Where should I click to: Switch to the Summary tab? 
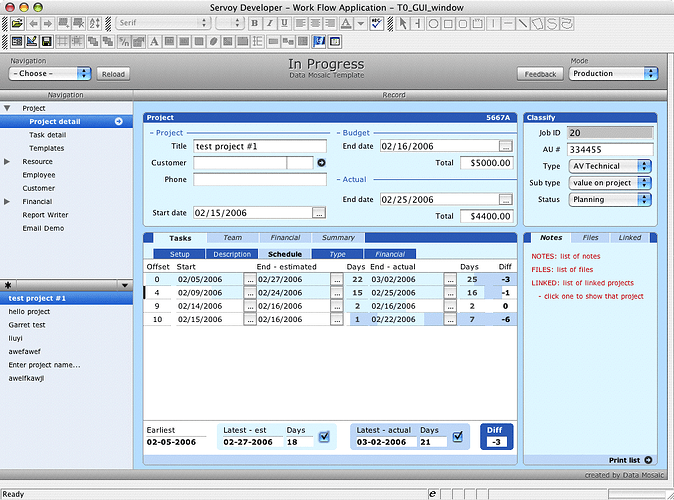(338, 238)
